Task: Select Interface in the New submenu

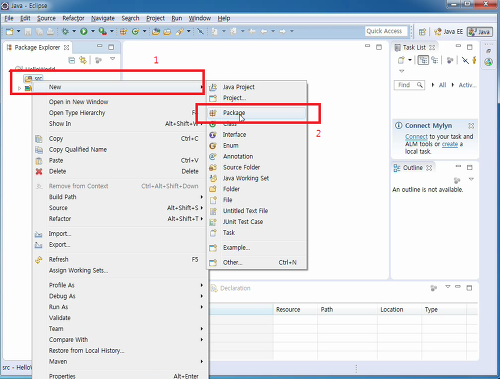Action: 257,135
